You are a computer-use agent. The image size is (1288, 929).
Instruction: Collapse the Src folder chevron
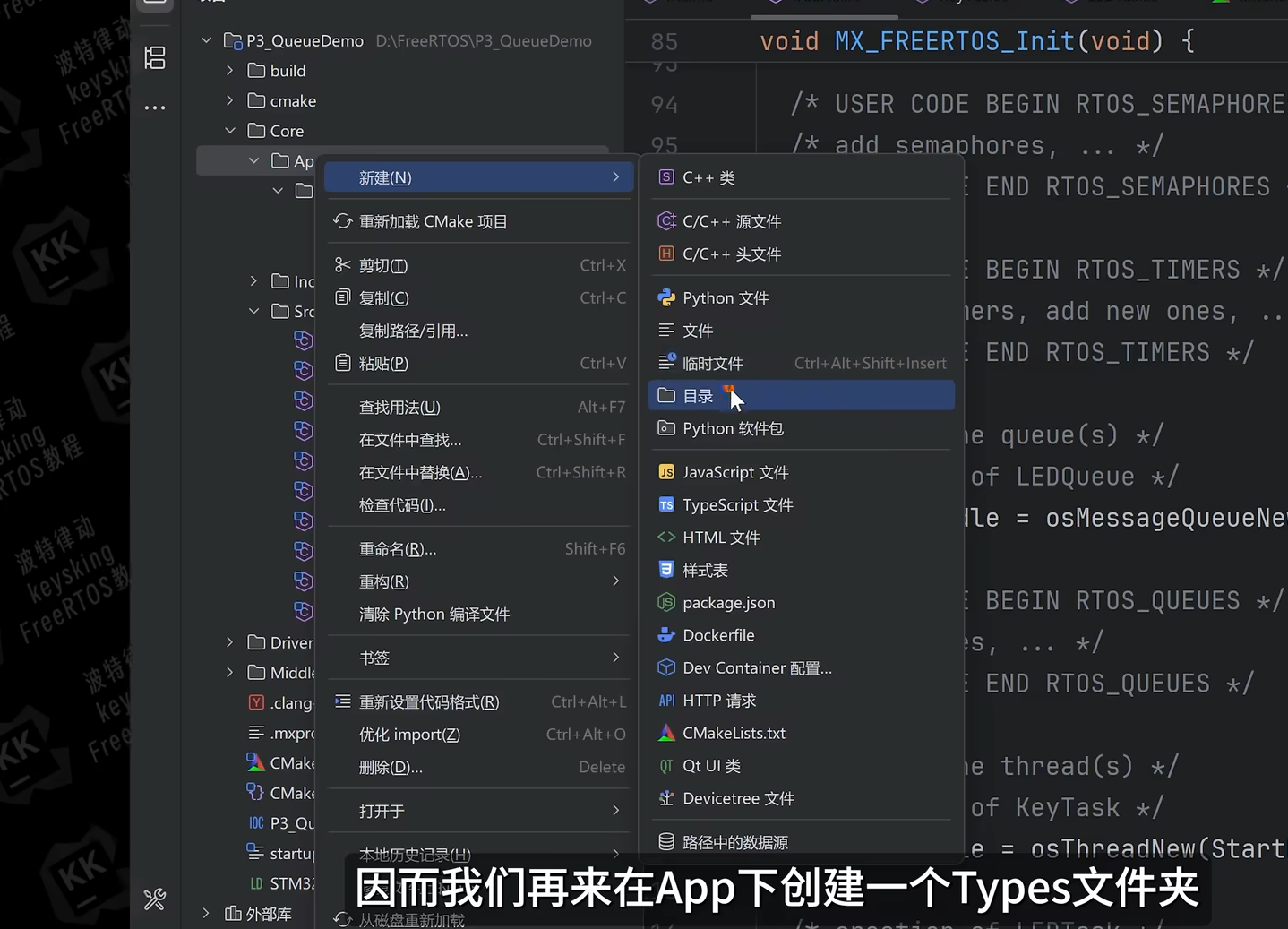(x=254, y=311)
